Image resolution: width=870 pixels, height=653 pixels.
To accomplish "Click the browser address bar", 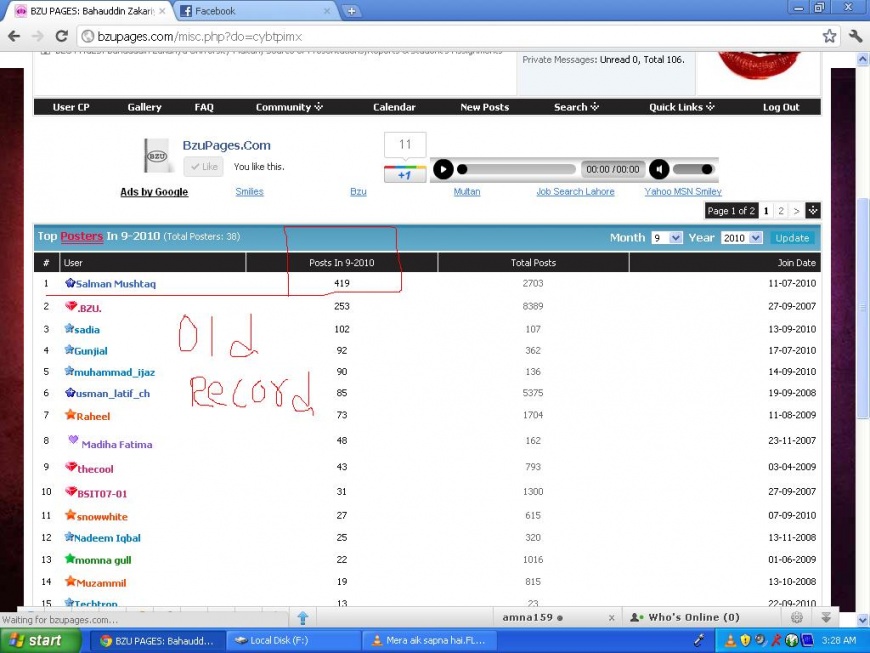I will pyautogui.click(x=450, y=36).
